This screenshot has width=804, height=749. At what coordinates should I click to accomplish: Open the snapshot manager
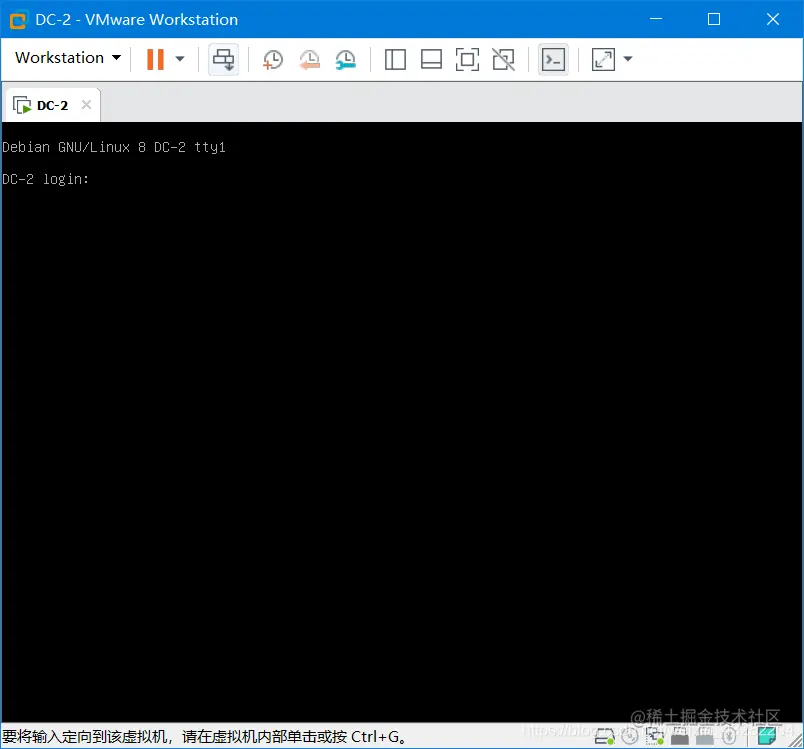coord(346,59)
